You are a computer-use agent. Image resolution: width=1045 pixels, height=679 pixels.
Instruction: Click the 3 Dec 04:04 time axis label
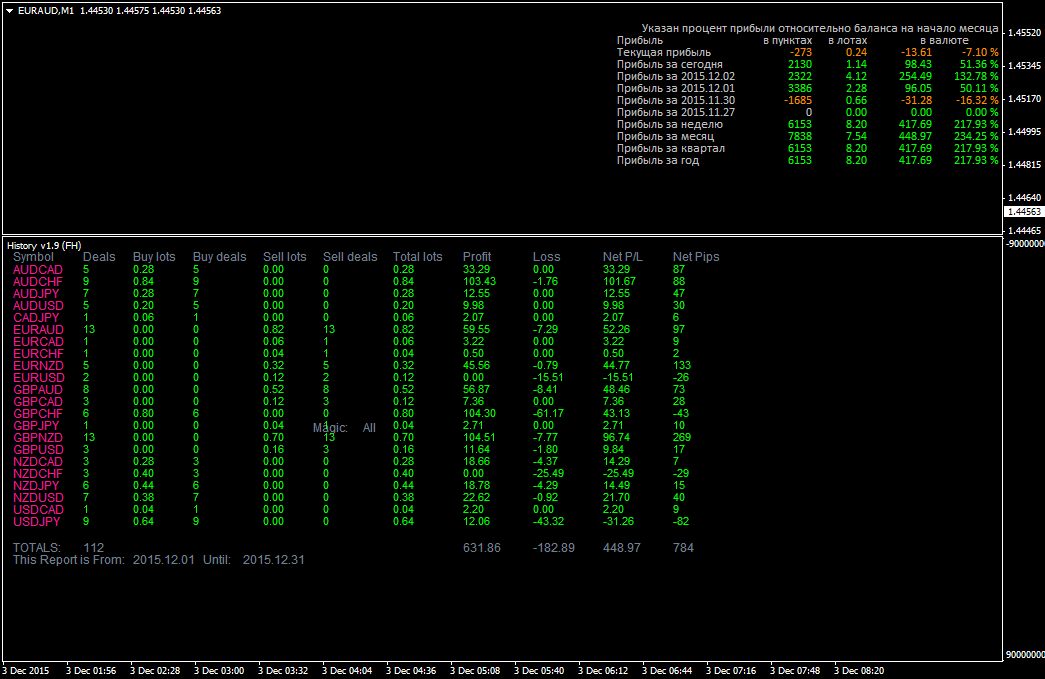(x=347, y=671)
